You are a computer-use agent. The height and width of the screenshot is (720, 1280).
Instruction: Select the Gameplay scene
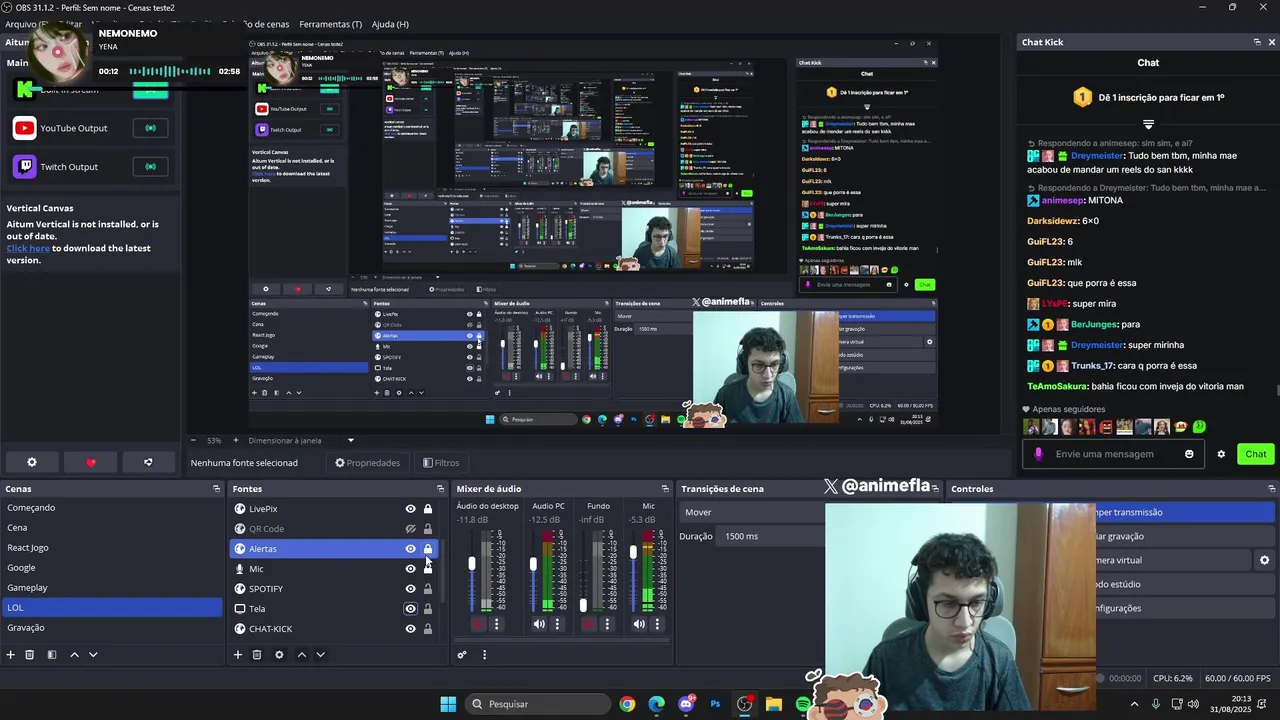point(112,587)
